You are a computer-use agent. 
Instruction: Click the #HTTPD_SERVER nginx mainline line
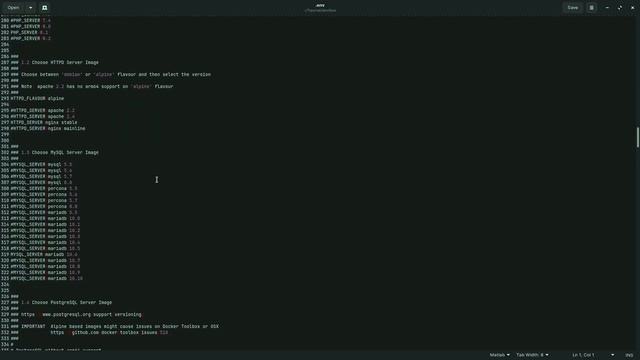tap(48, 128)
